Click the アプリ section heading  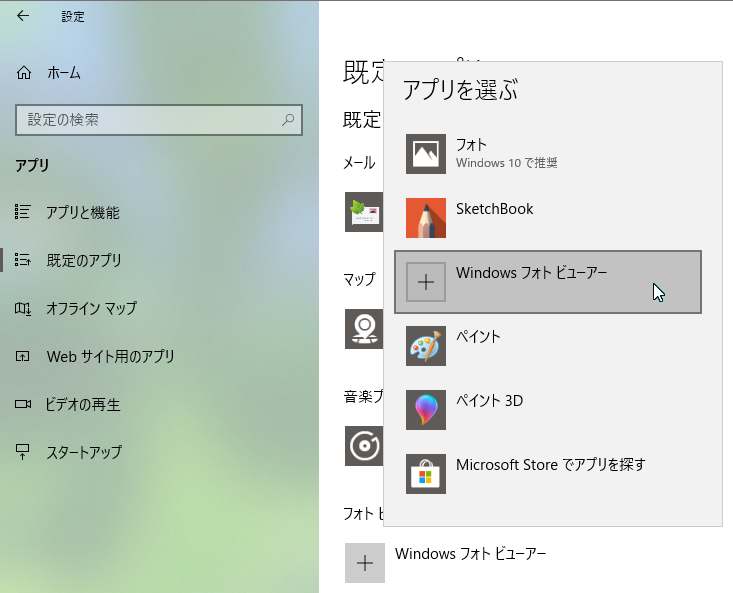32,165
